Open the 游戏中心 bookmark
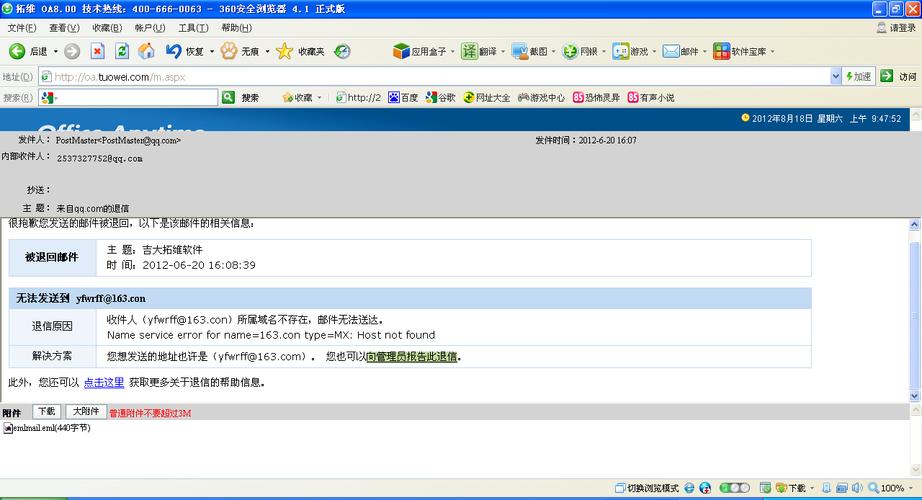The width and height of the screenshot is (922, 500). (541, 98)
